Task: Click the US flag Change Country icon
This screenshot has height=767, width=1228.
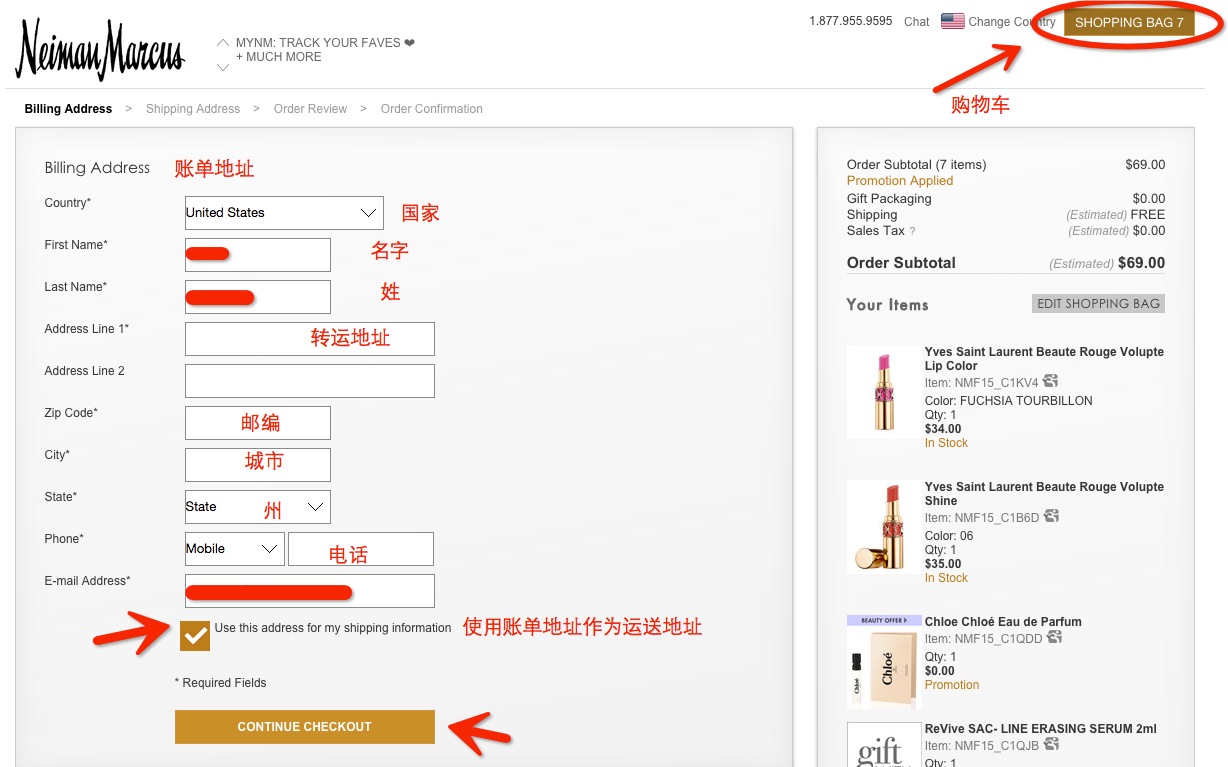Action: [953, 21]
